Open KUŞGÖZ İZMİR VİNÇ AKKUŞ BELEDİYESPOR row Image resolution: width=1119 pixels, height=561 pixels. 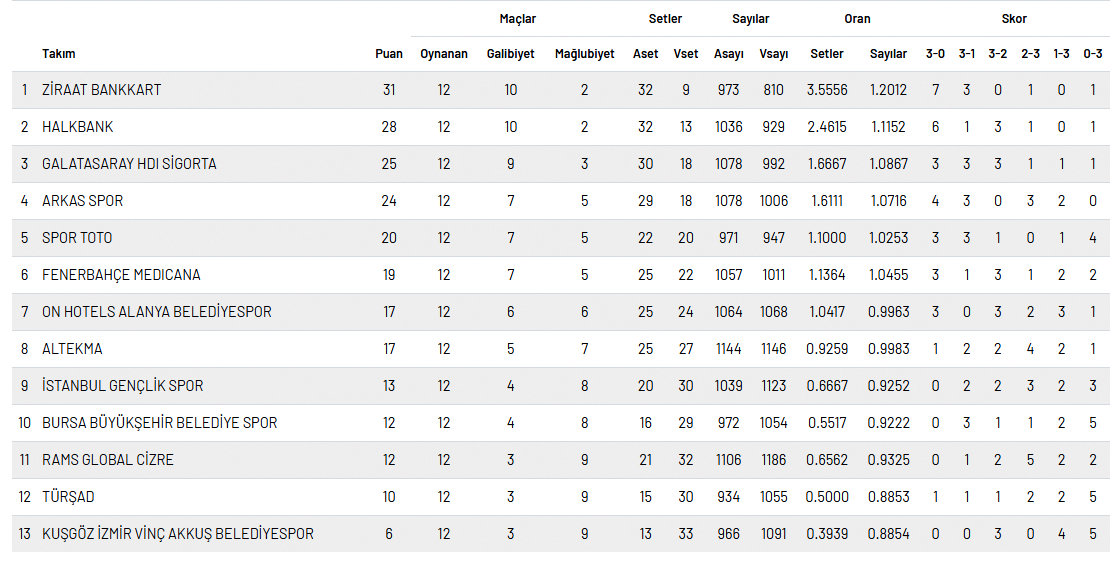pyautogui.click(x=560, y=534)
